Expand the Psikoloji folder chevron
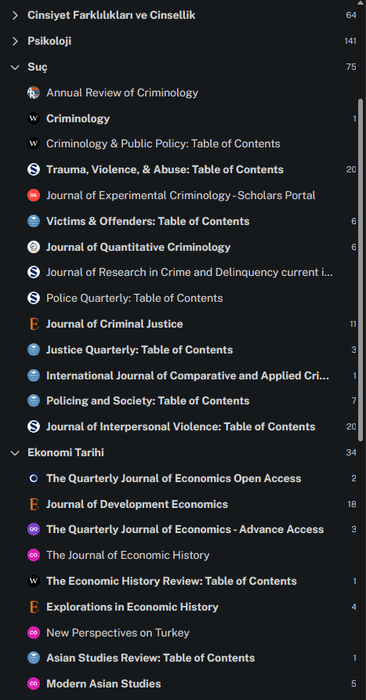366x700 pixels. click(x=15, y=42)
